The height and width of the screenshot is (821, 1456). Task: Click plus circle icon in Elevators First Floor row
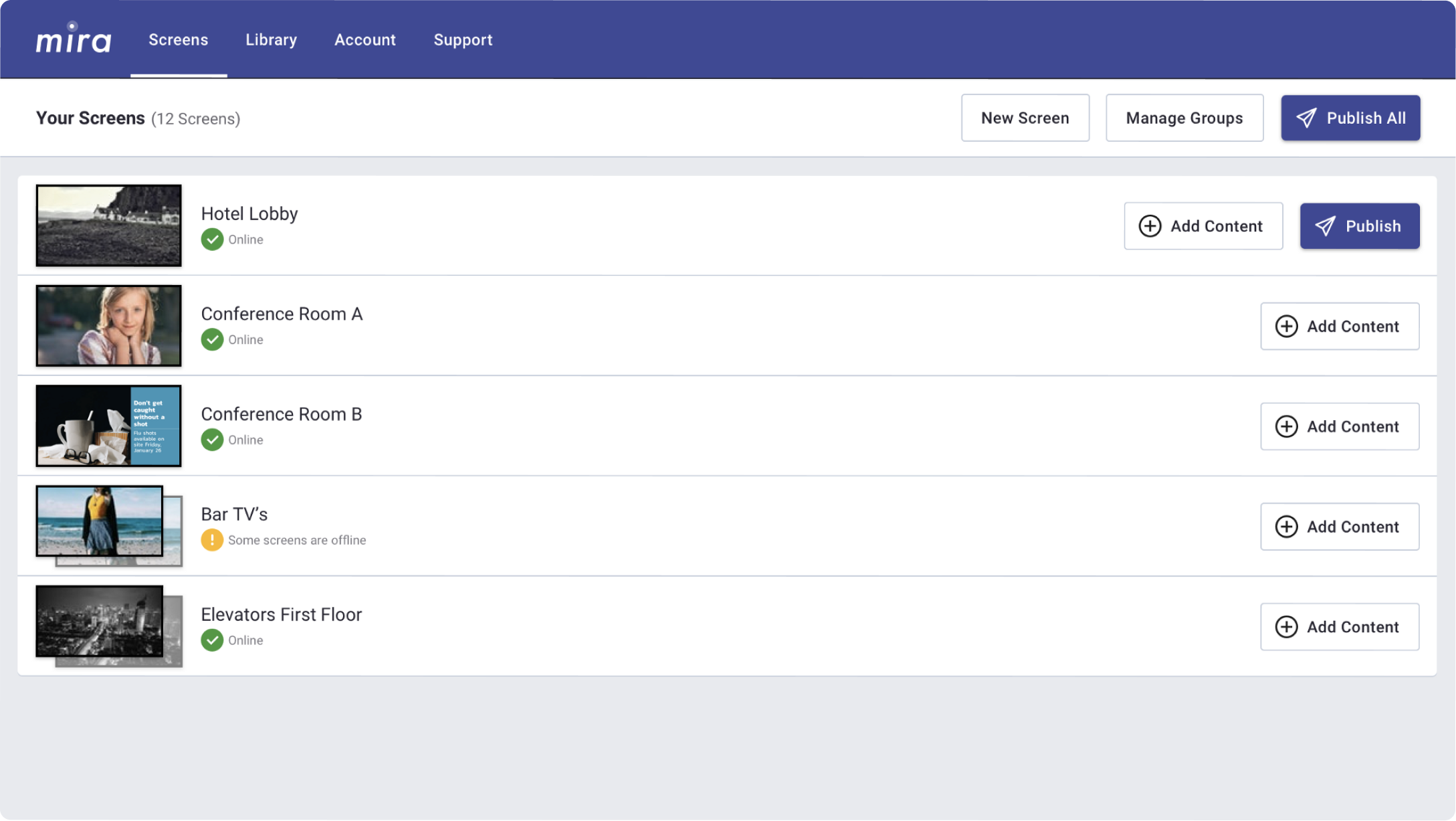(x=1286, y=627)
